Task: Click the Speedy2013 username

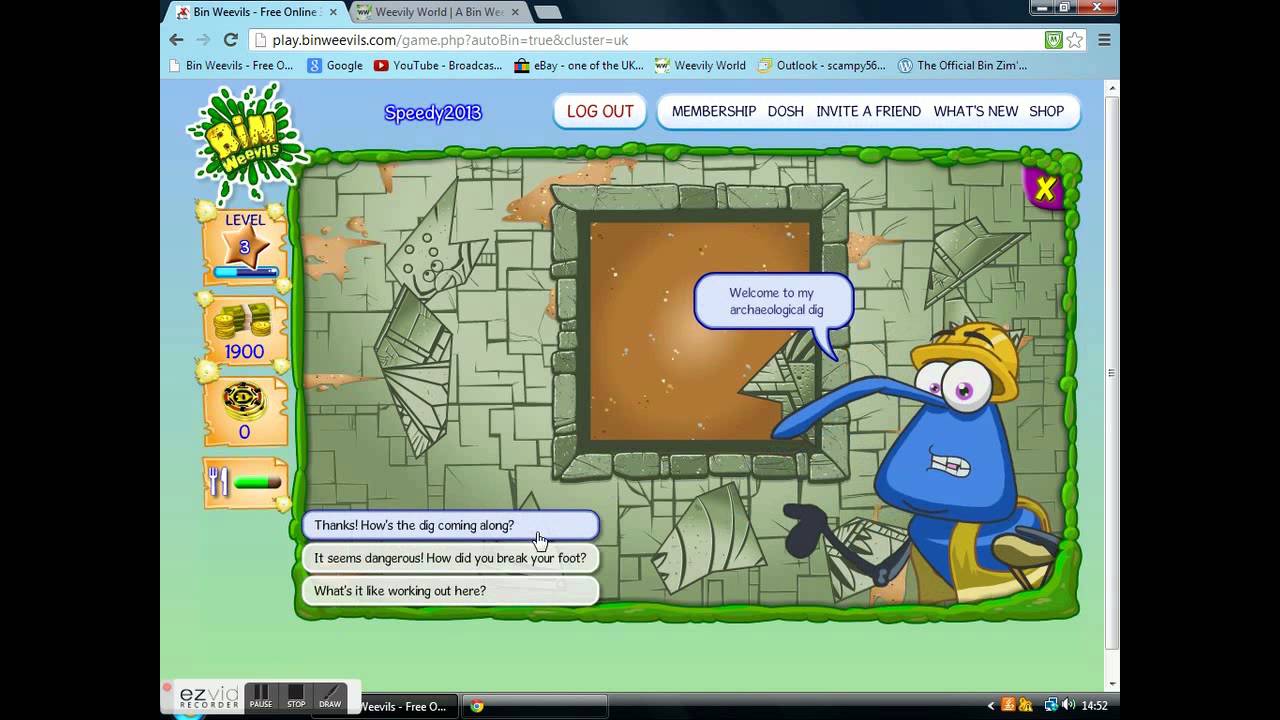Action: pos(433,113)
